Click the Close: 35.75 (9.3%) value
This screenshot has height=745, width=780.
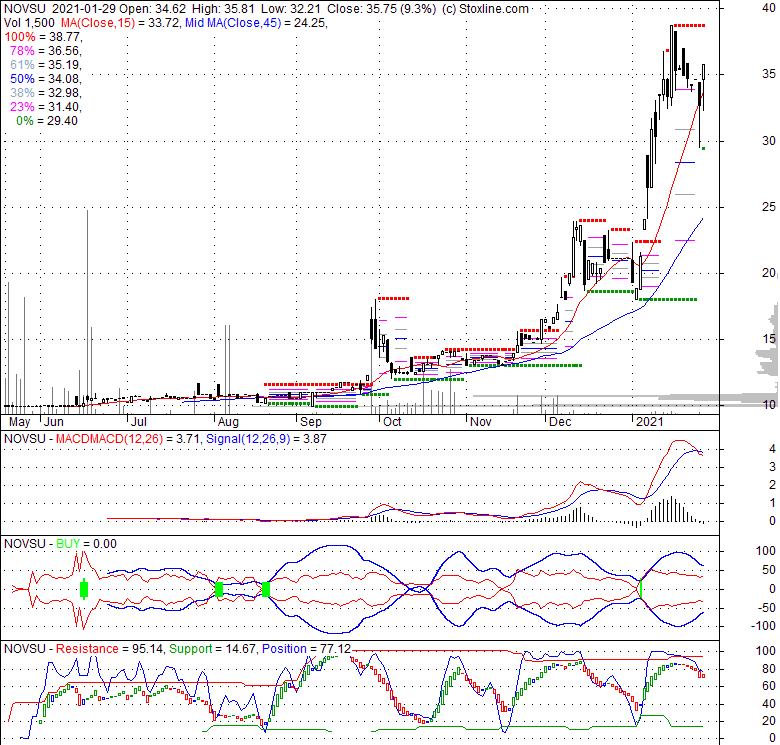(382, 9)
